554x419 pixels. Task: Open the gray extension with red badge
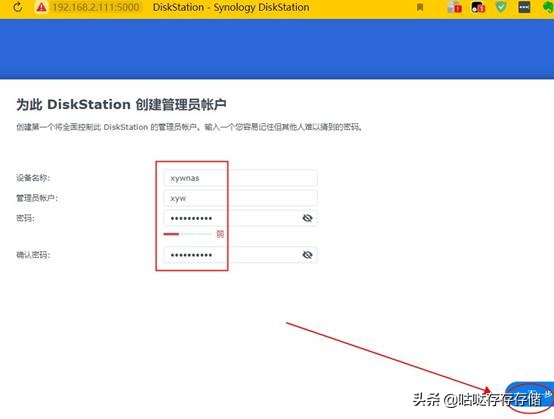click(x=454, y=7)
